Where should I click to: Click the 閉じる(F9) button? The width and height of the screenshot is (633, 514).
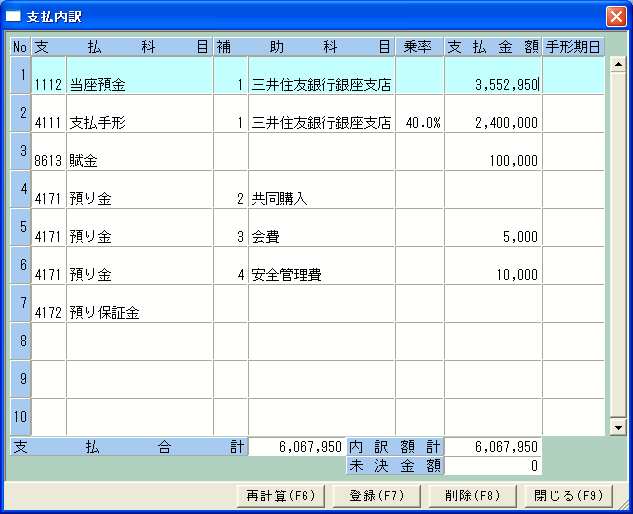tap(567, 495)
